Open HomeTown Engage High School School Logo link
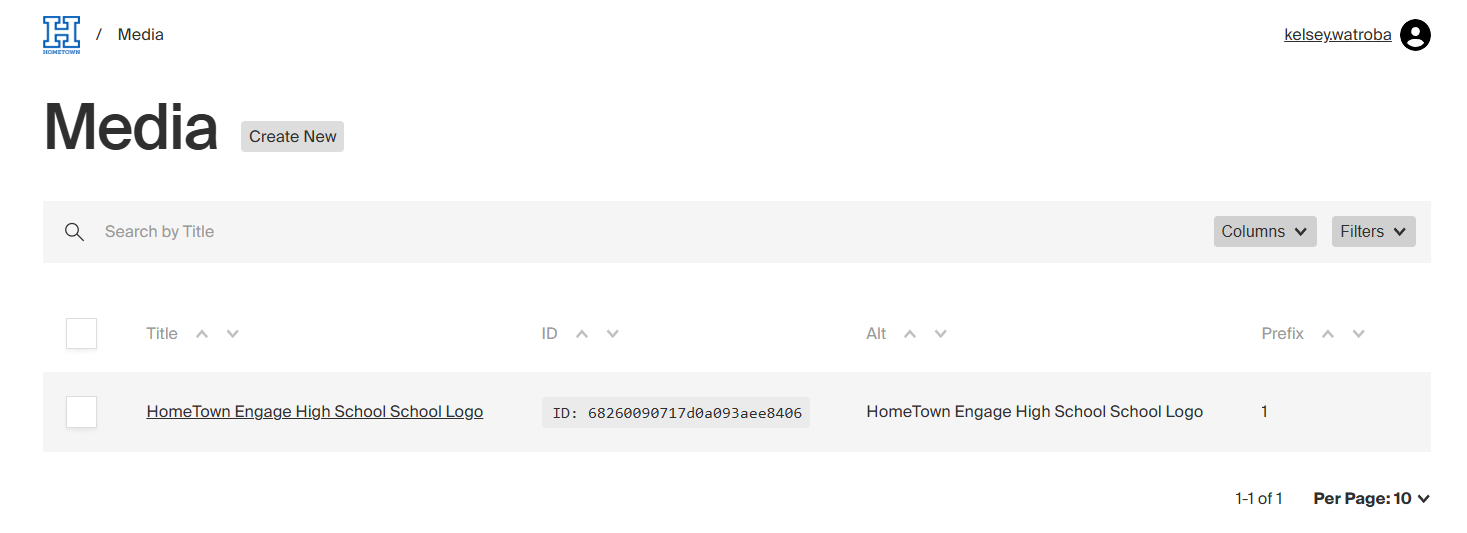 click(x=314, y=412)
